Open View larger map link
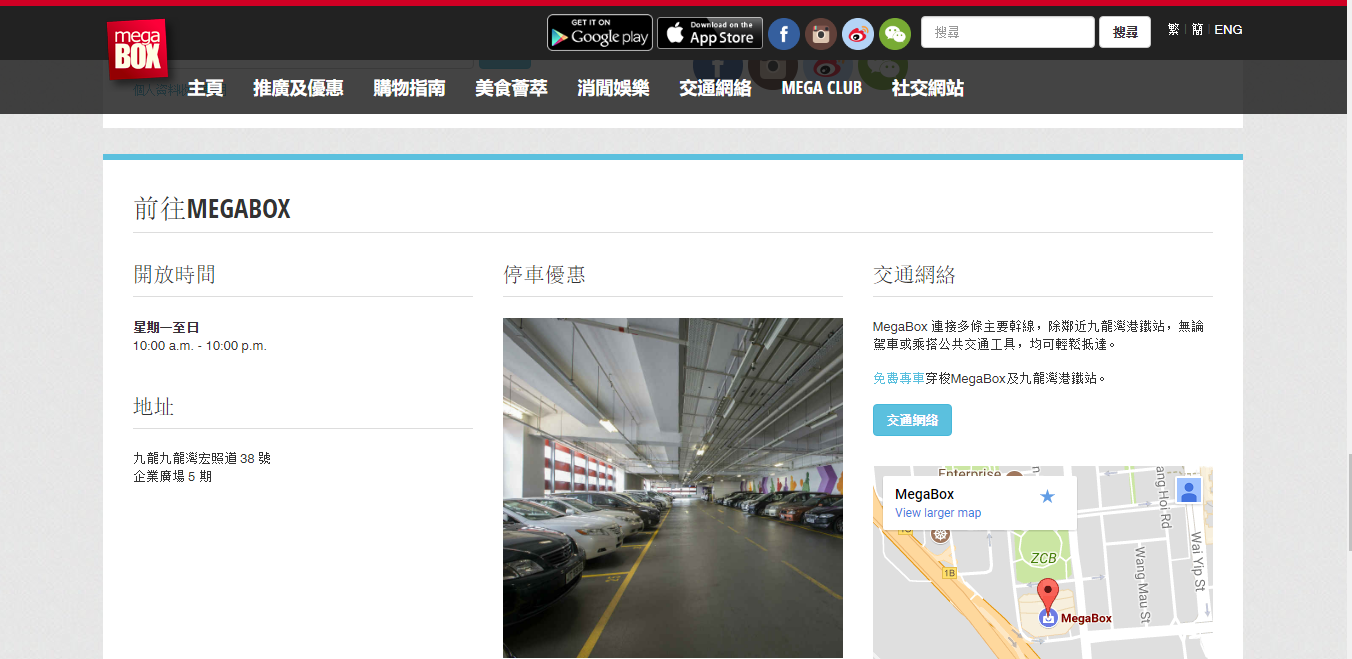The image size is (1352, 659). coord(938,513)
